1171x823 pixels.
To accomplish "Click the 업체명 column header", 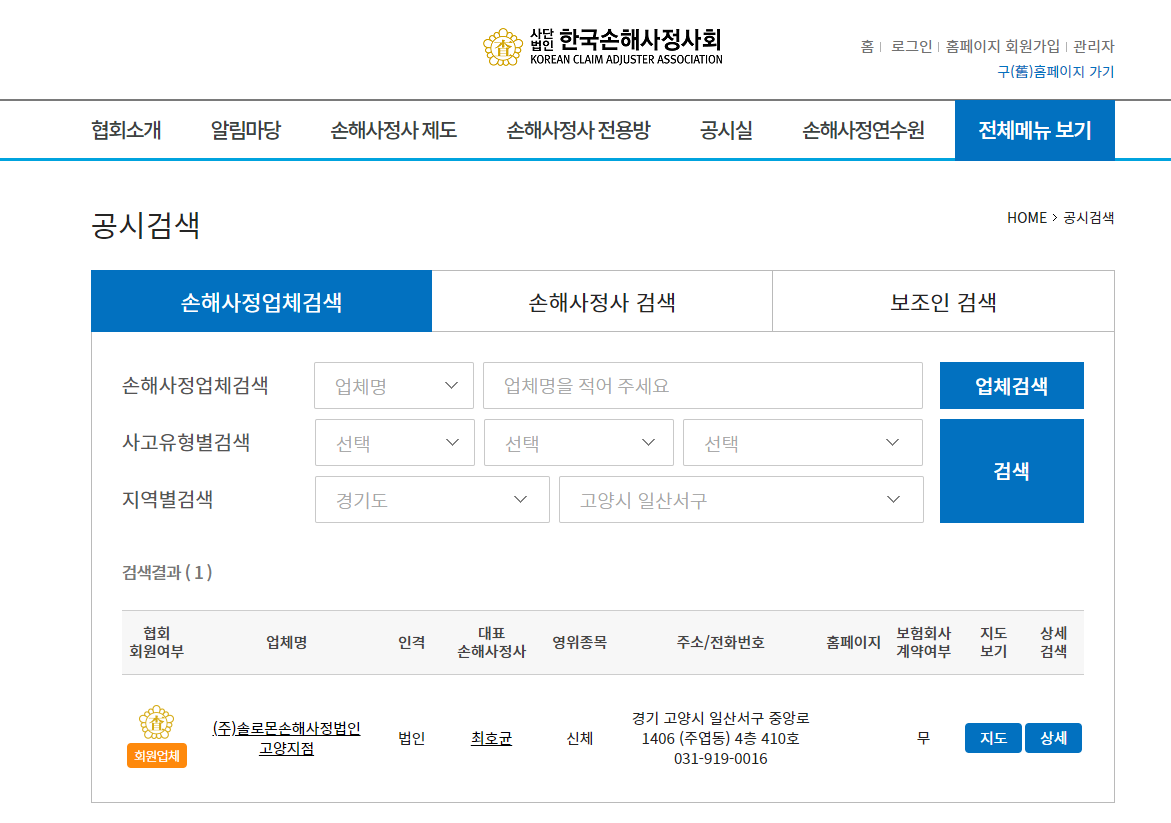I will (287, 642).
